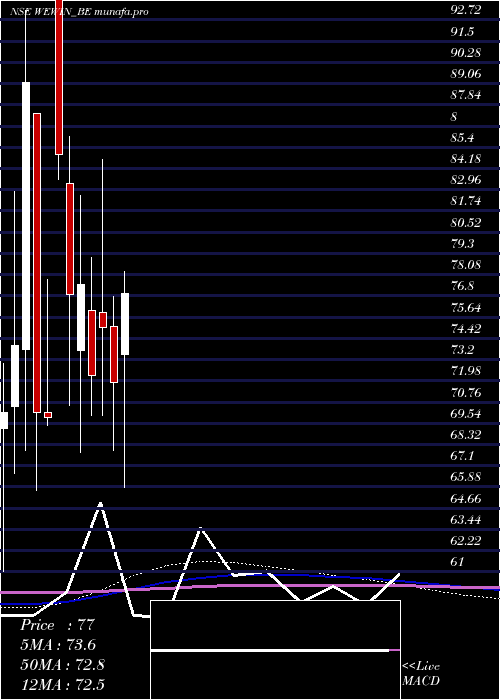
Task: Select the 69.54 price axis label
Action: tap(466, 414)
